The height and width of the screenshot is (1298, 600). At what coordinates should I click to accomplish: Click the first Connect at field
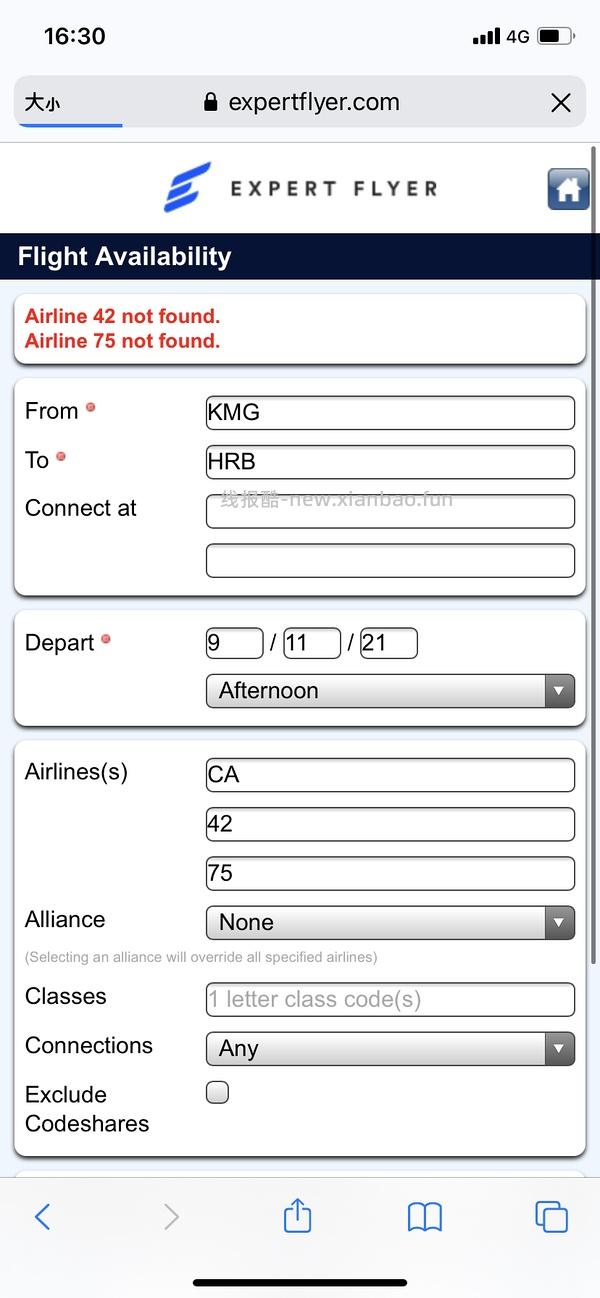[390, 511]
